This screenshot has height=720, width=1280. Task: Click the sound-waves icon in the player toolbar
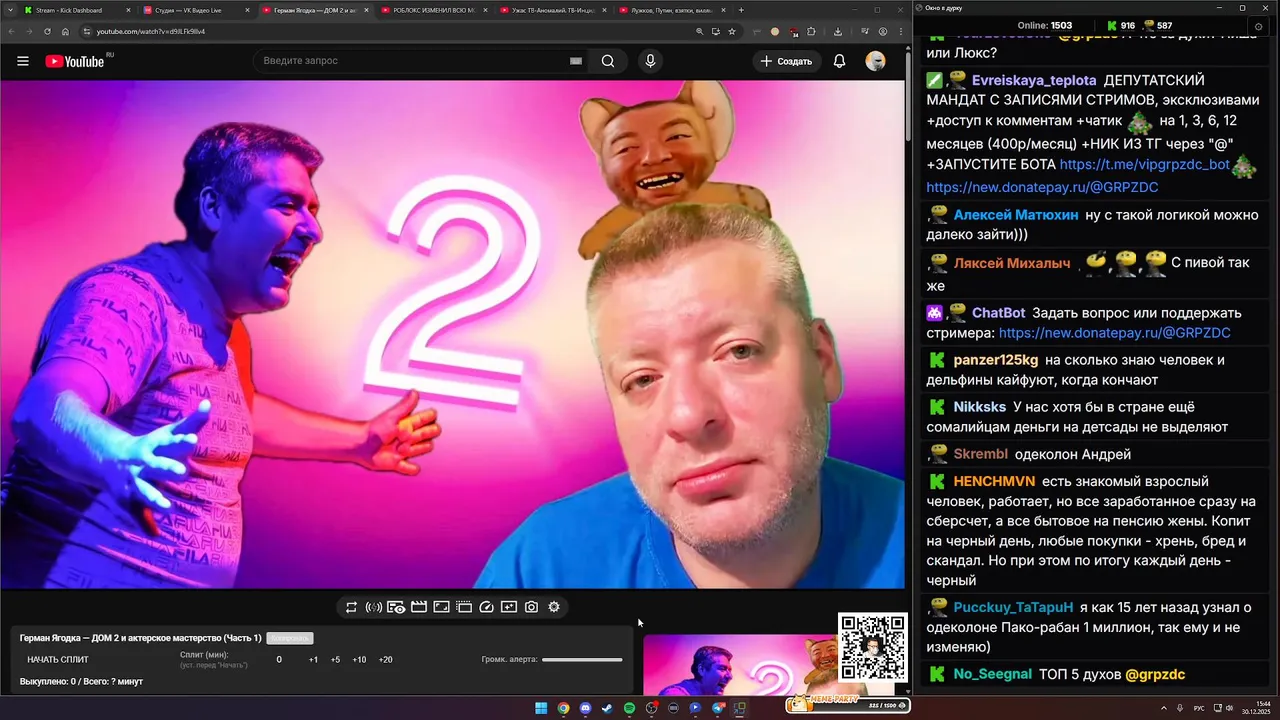click(x=373, y=607)
